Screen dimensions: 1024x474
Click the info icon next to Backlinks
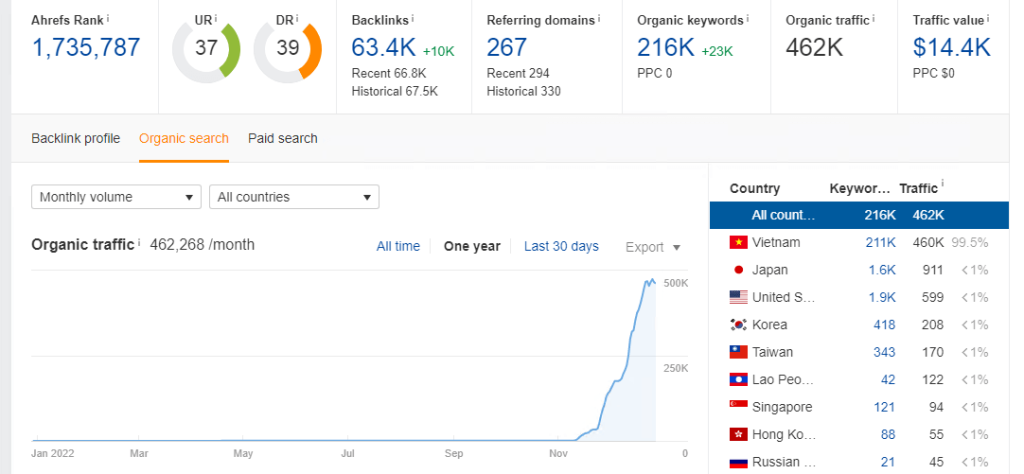tap(413, 18)
